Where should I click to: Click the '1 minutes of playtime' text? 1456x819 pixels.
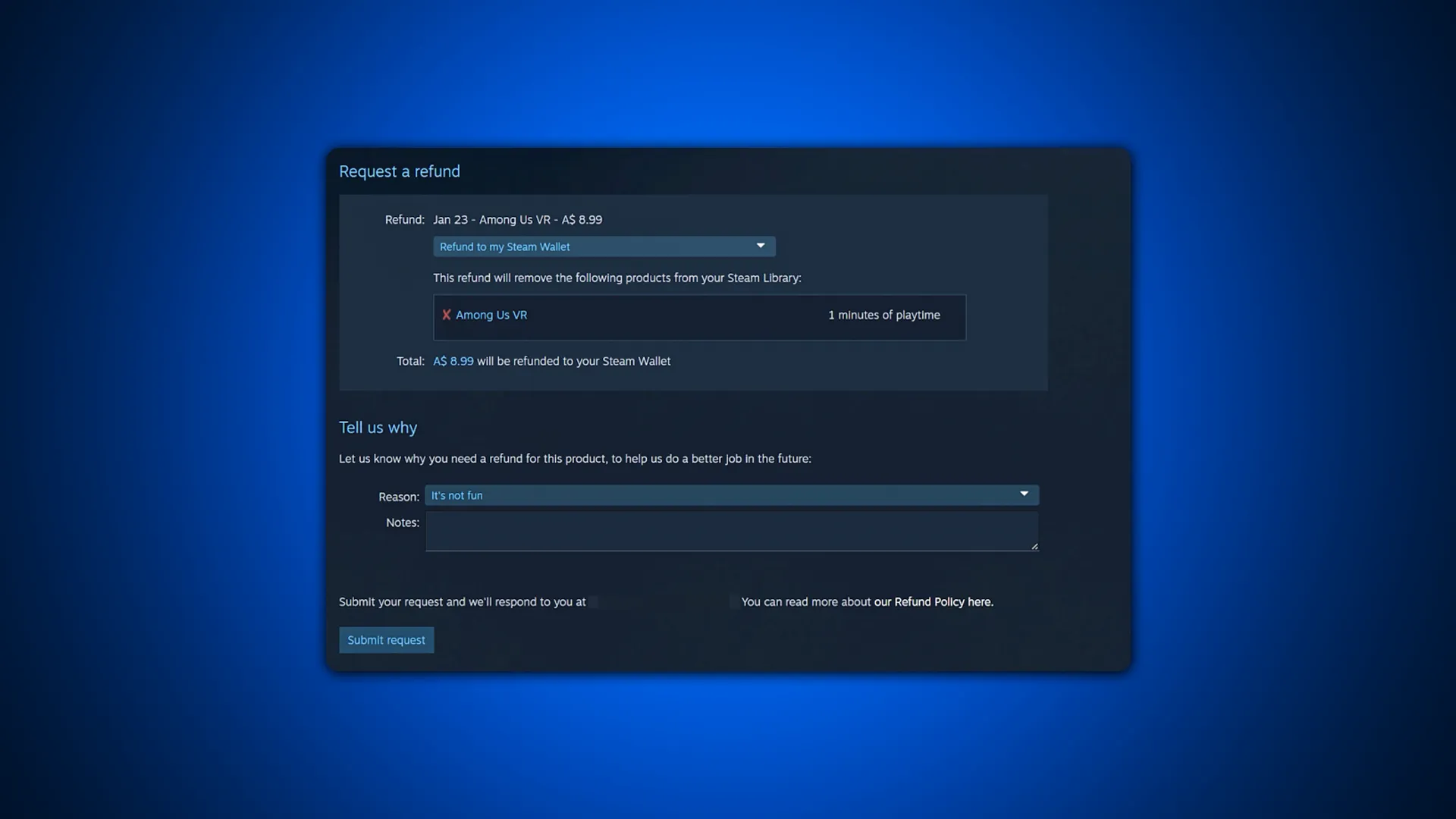pos(883,315)
